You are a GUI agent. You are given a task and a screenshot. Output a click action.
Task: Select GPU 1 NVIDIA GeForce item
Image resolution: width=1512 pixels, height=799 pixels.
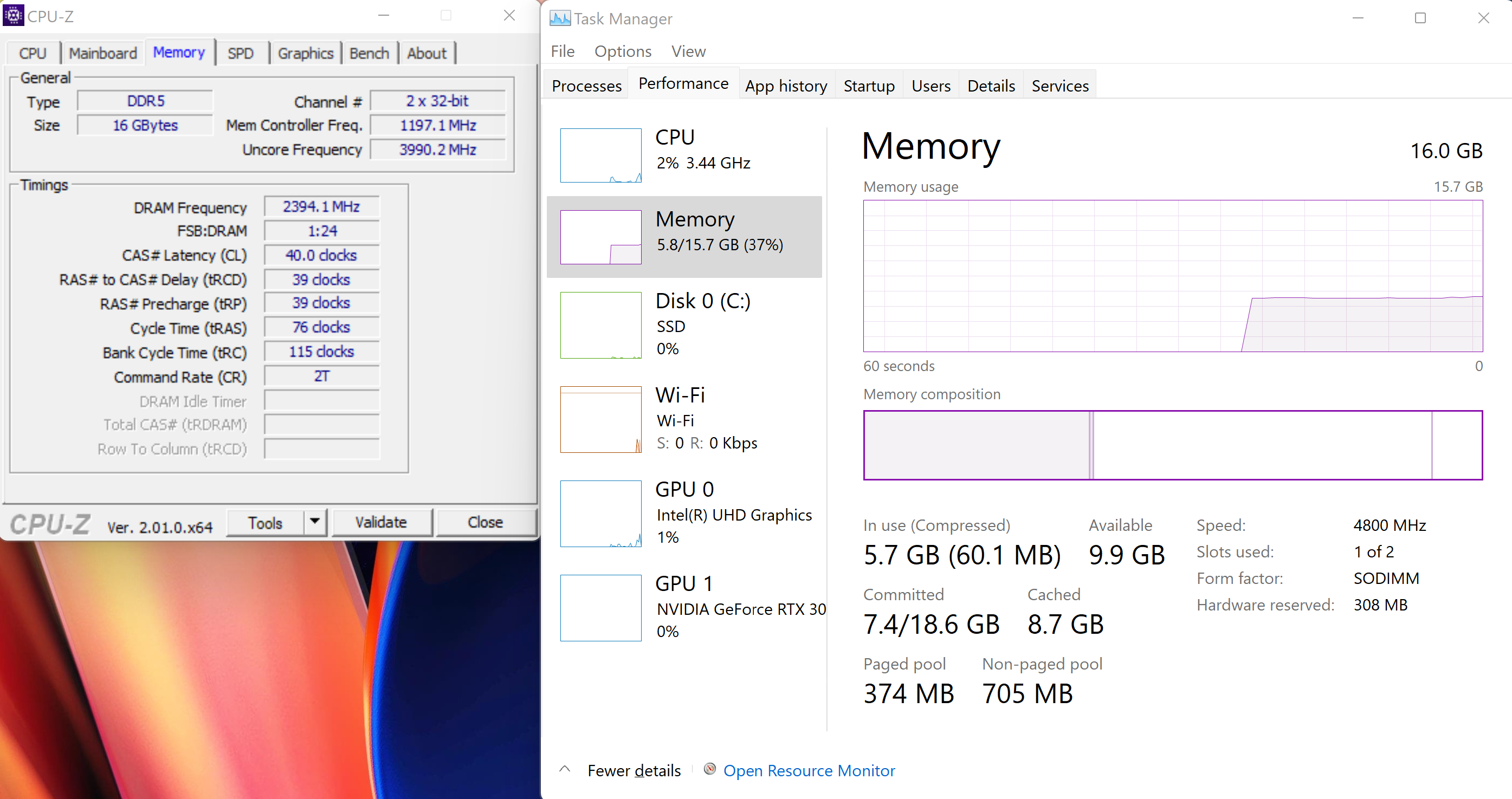point(684,608)
